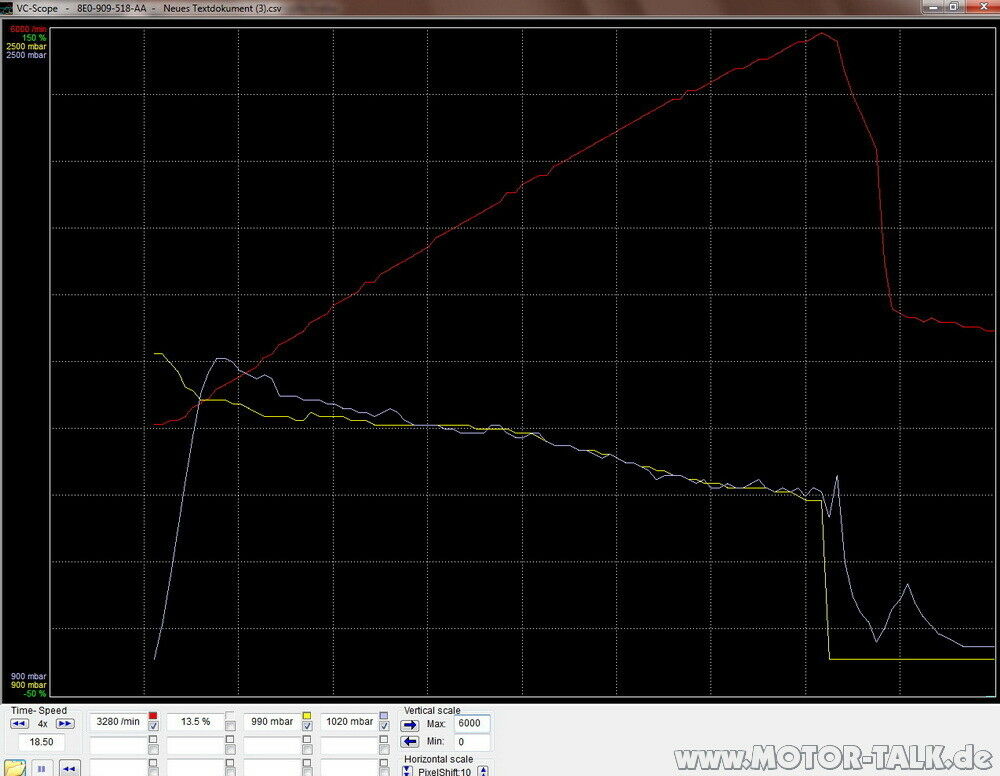The height and width of the screenshot is (776, 1000).
Task: Click the vertical scale Min input field
Action: click(x=472, y=742)
